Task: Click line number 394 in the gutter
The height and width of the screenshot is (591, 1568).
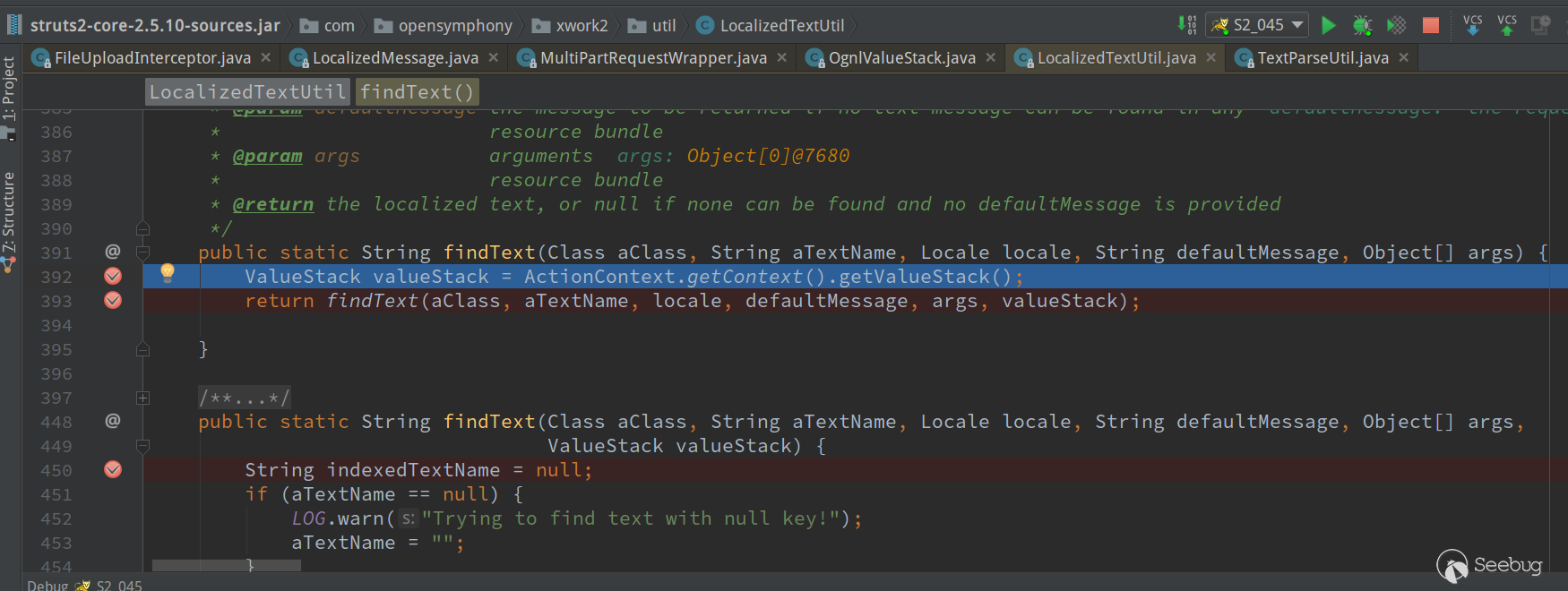Action: [x=56, y=325]
